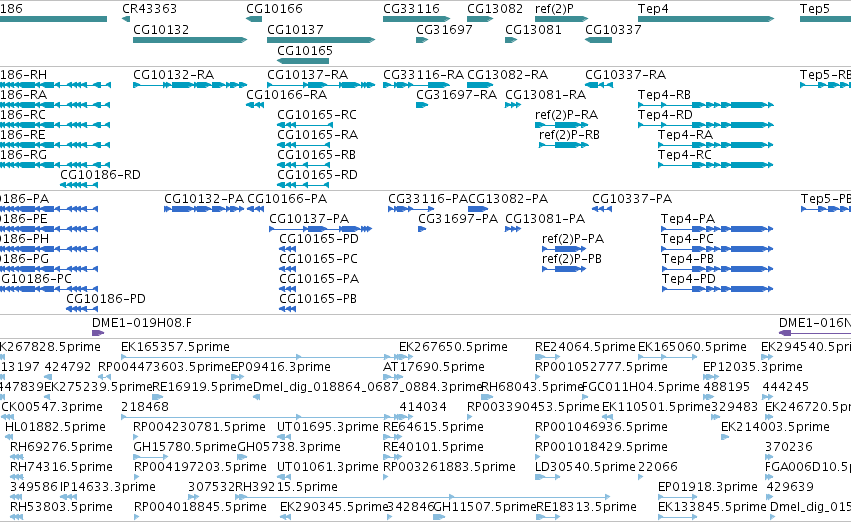Click the CG10337-RA transcript
This screenshot has width=851, height=522.
tap(599, 85)
